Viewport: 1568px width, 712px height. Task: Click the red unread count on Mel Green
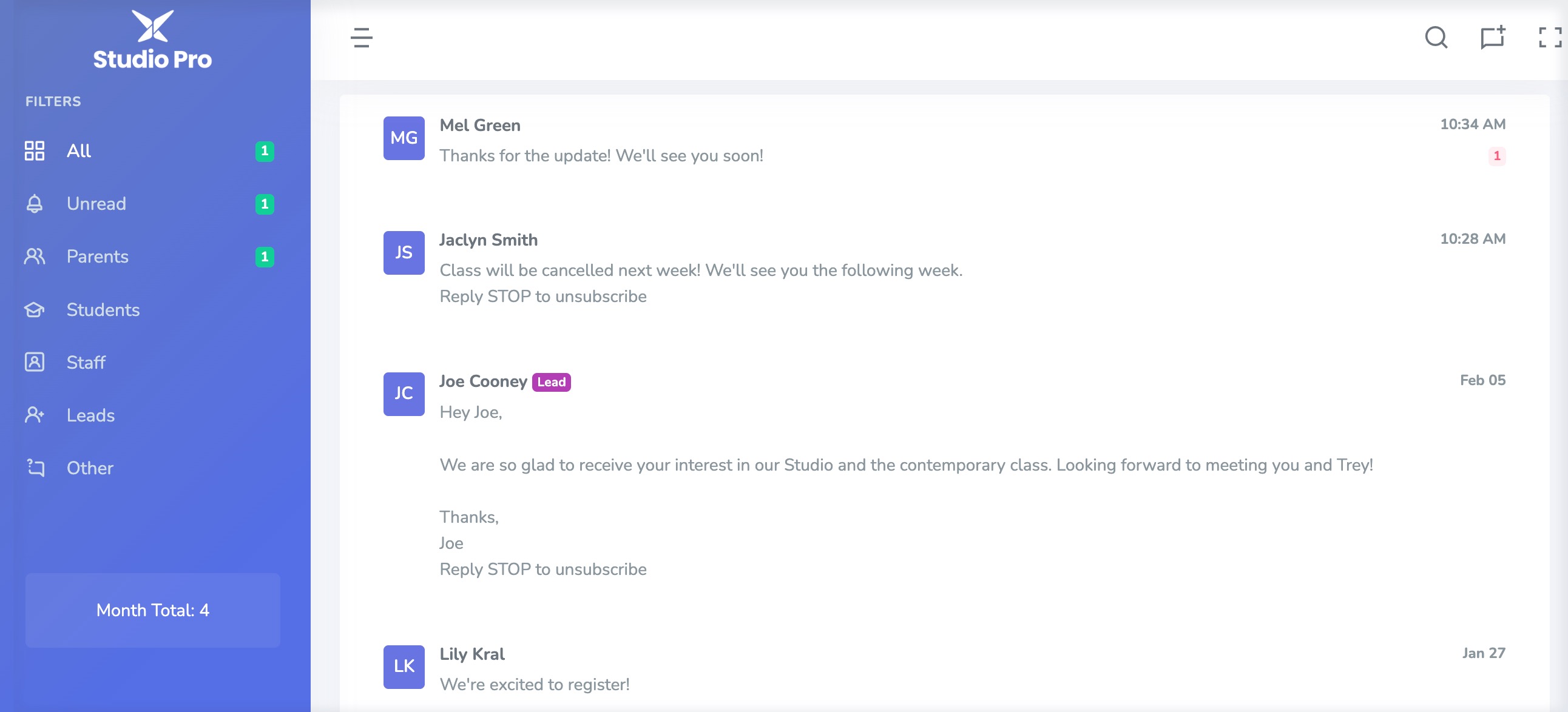(x=1497, y=156)
